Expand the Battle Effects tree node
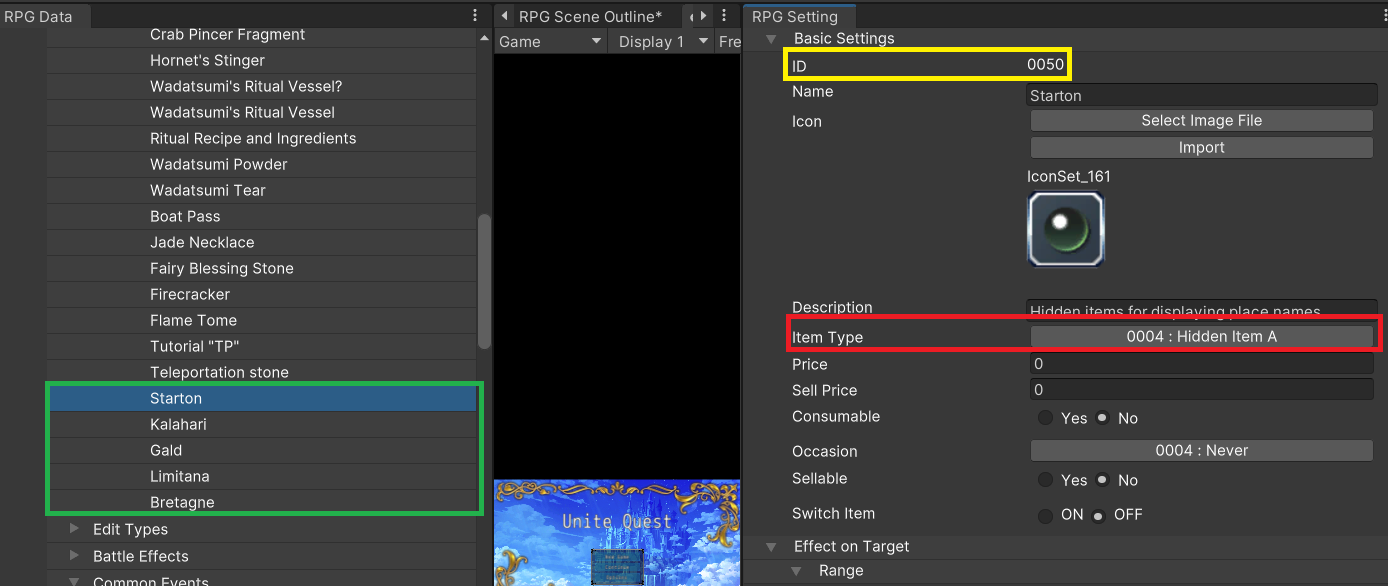 tap(74, 555)
